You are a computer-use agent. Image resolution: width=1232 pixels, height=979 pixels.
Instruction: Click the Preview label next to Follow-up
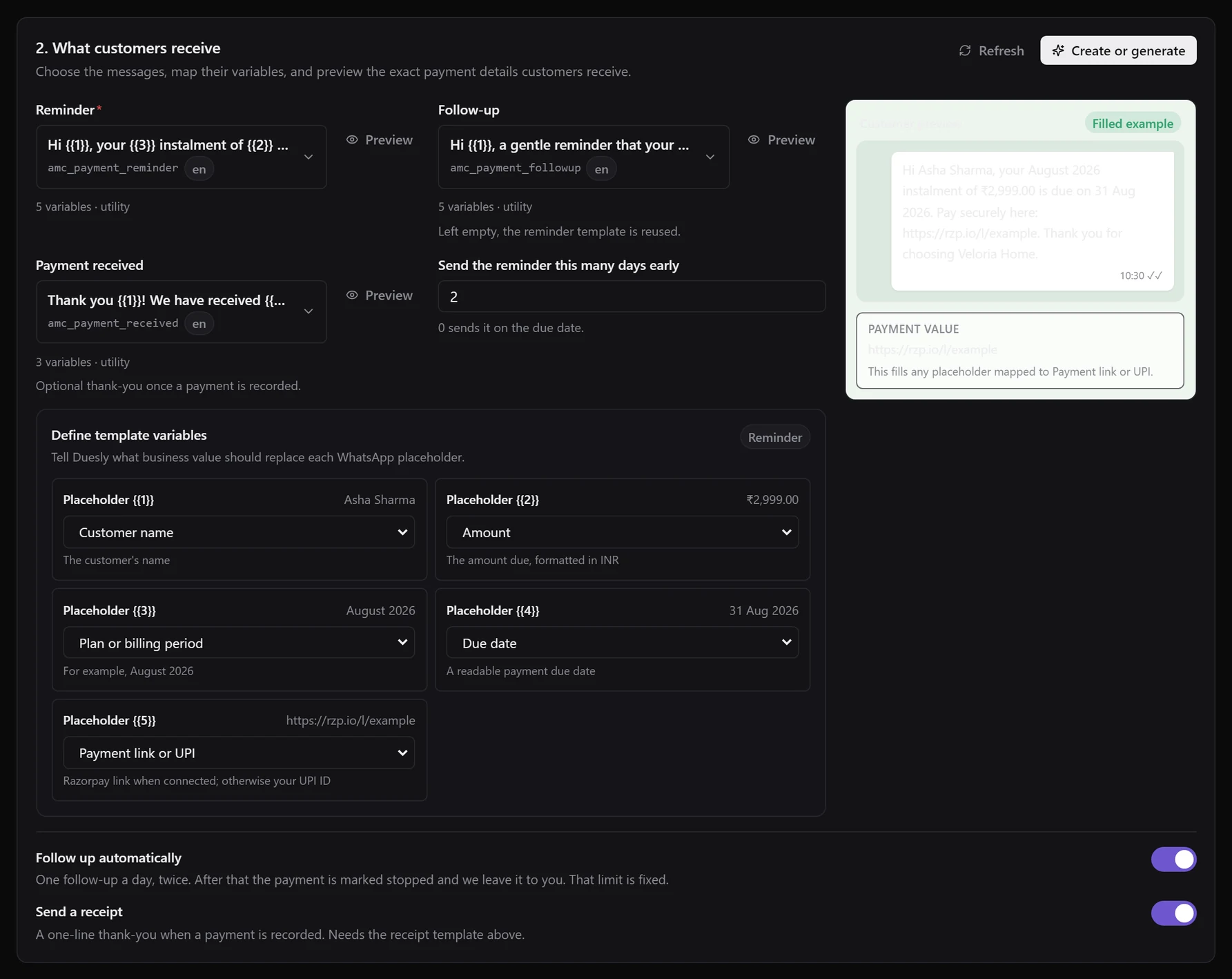pos(791,139)
